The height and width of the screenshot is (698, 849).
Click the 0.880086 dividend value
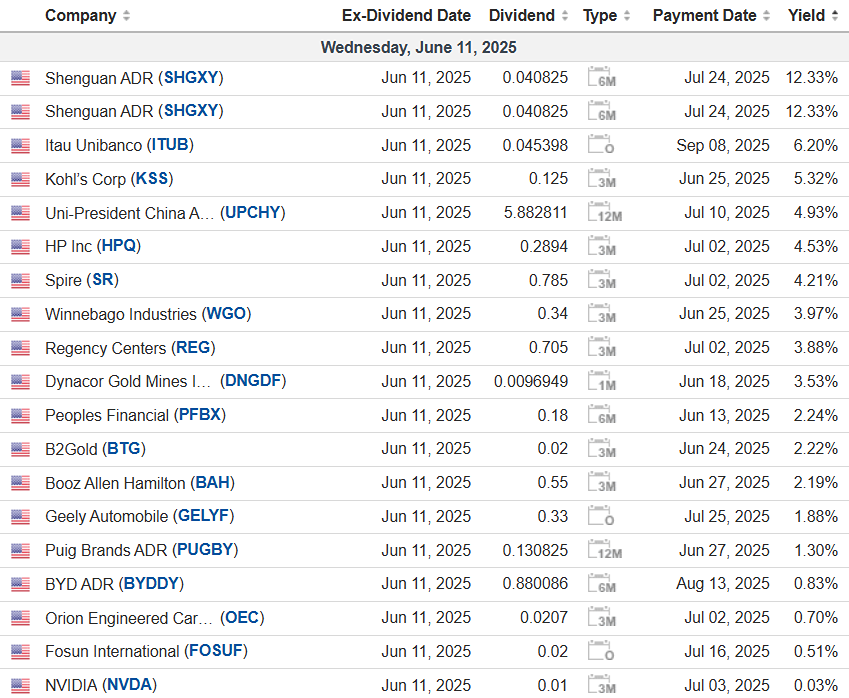click(x=535, y=584)
